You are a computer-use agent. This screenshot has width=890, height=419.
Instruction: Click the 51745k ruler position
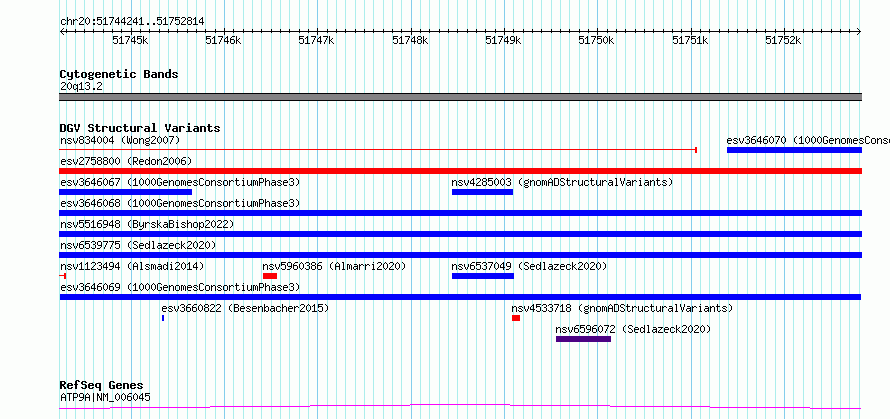(131, 40)
